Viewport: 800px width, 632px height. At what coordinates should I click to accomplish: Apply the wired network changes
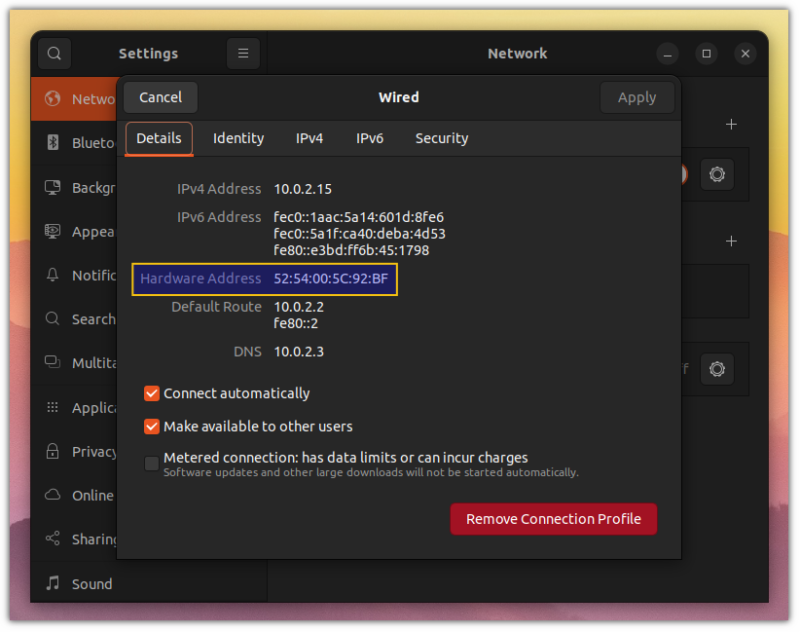[x=637, y=97]
